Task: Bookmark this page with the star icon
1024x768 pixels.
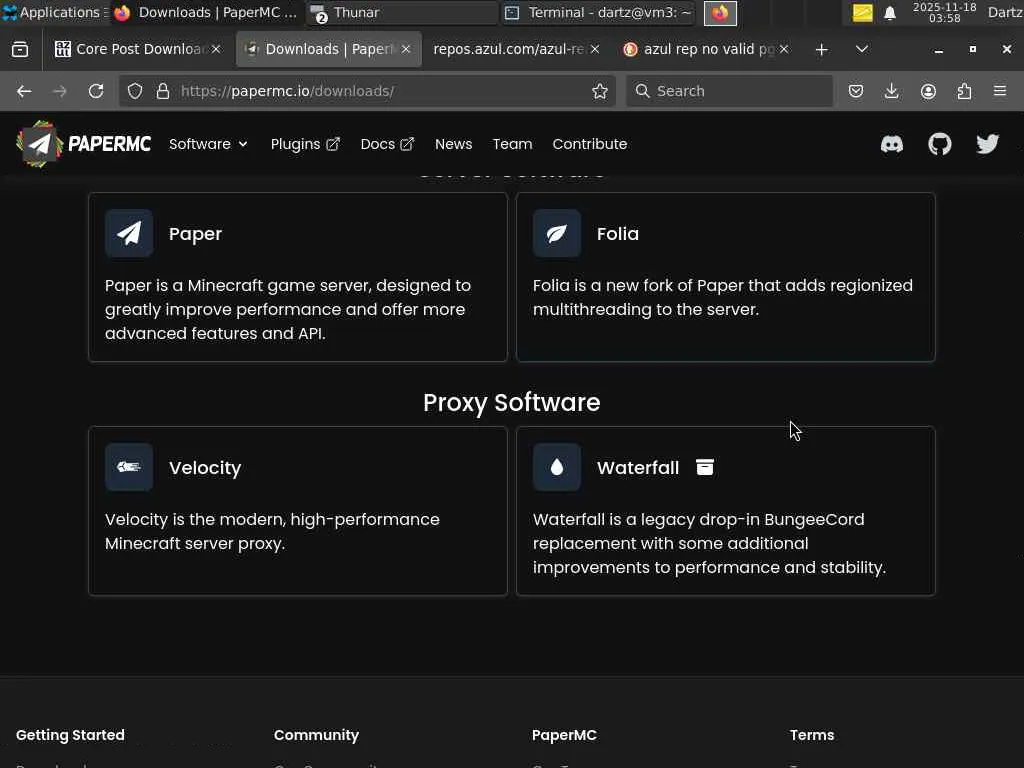Action: (x=600, y=91)
